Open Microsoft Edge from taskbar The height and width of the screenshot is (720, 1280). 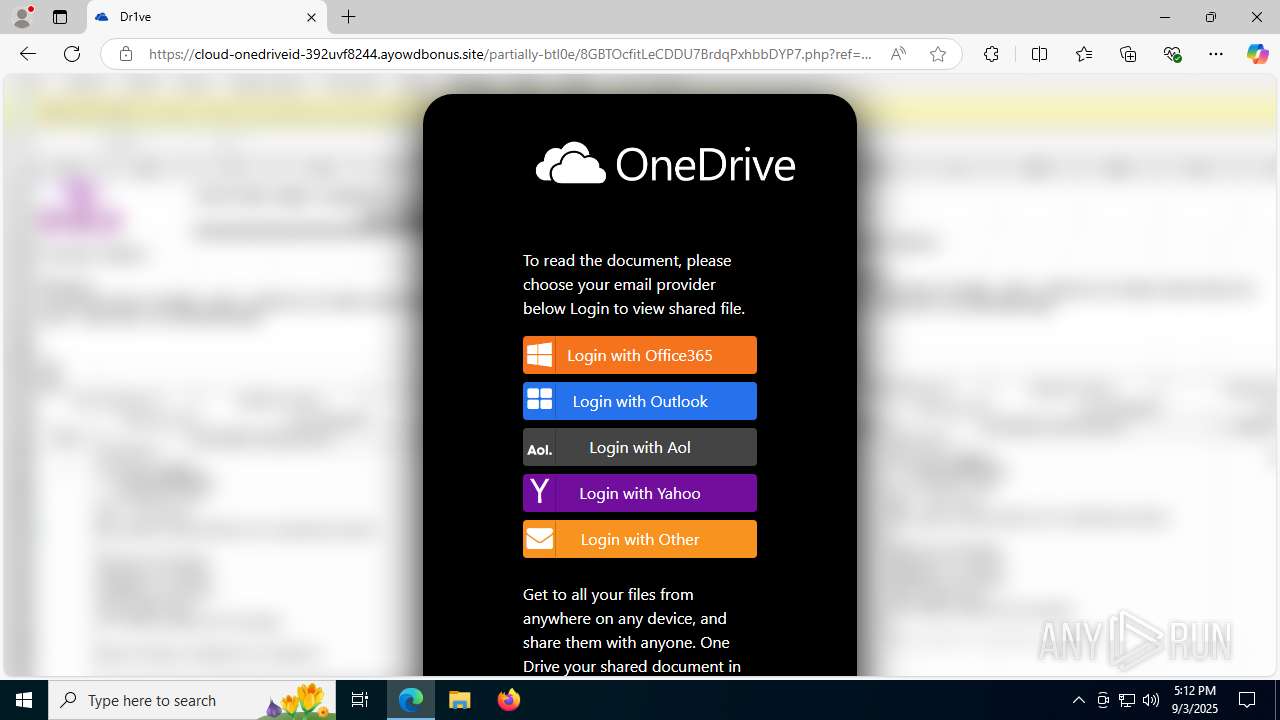tap(412, 700)
